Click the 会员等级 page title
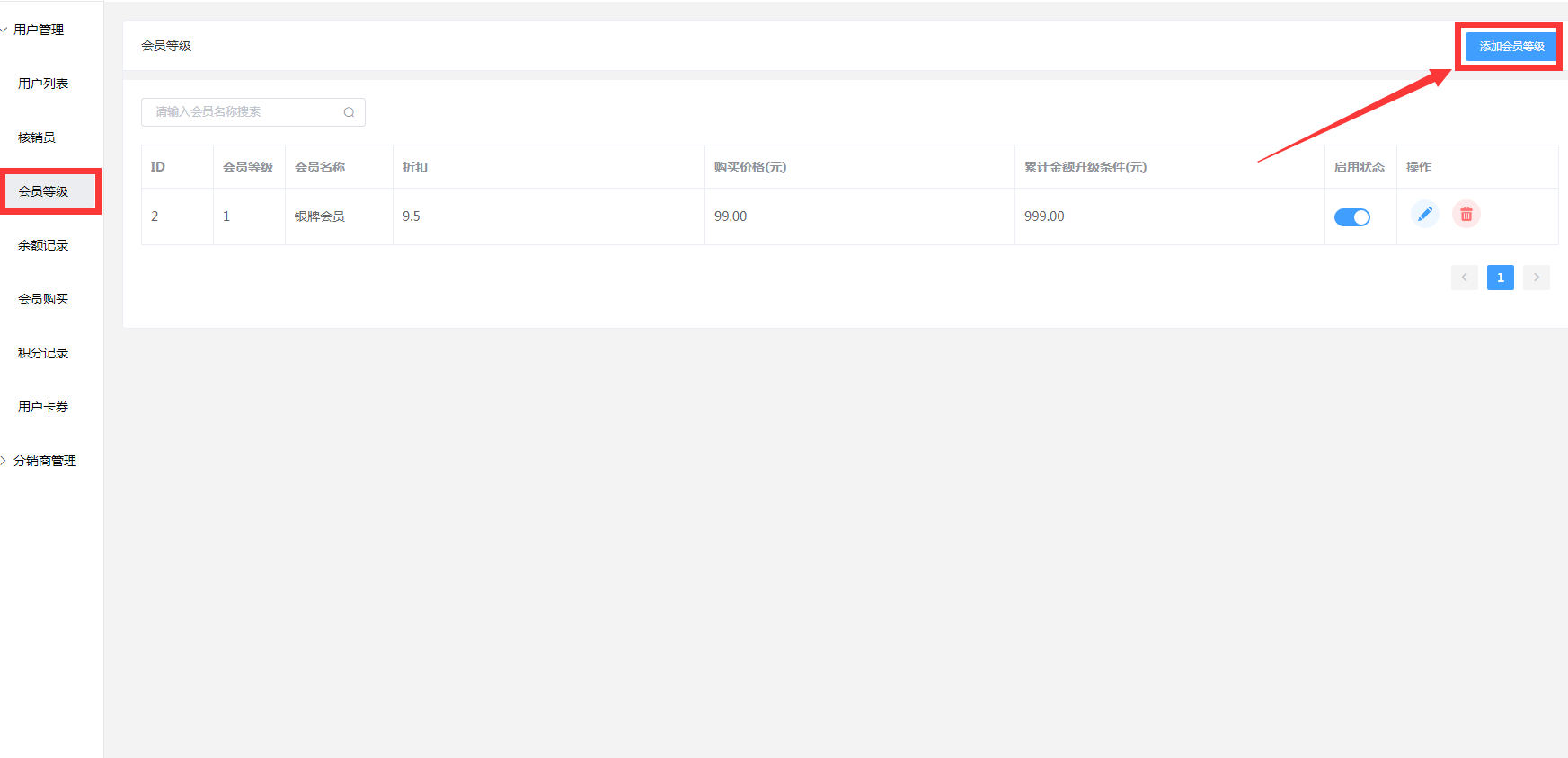Viewport: 1568px width, 758px height. click(166, 46)
